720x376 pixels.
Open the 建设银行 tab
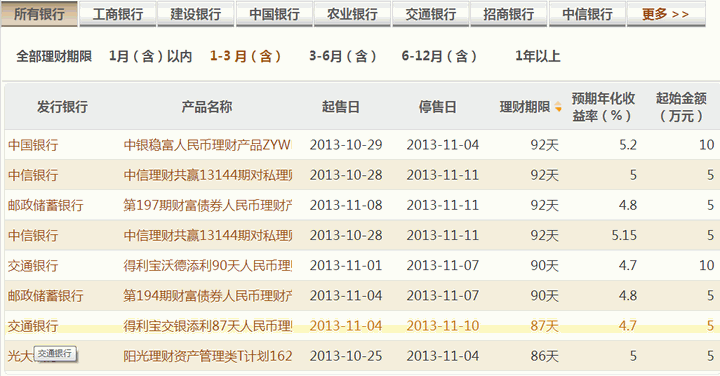pyautogui.click(x=196, y=14)
